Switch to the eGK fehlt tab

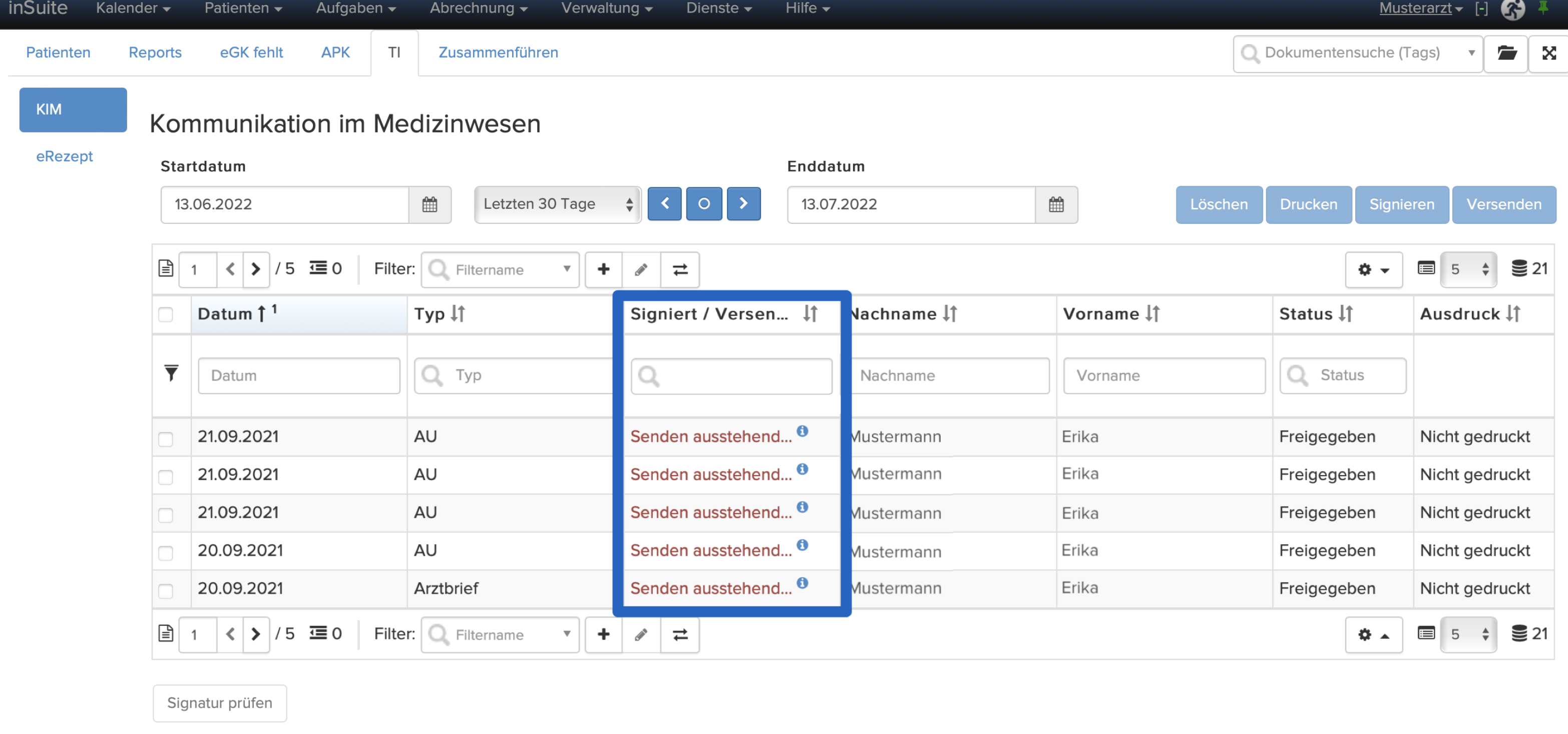tap(251, 53)
